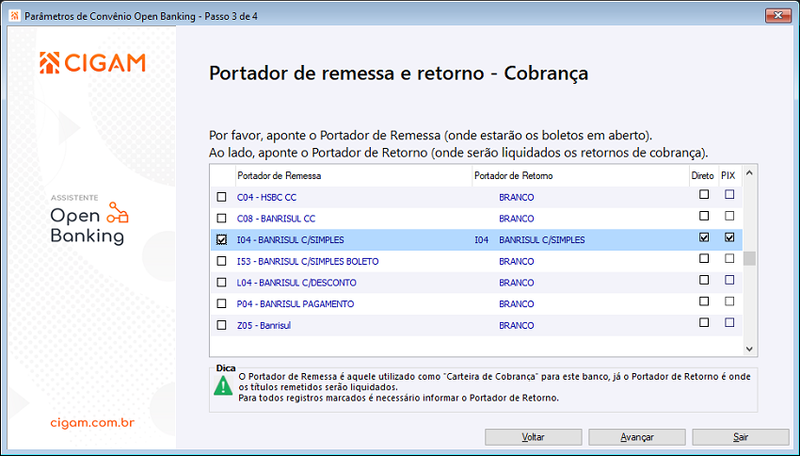Enable Direto for I53 - BANRISUL C/SIMPLES BOLETO

pos(704,259)
